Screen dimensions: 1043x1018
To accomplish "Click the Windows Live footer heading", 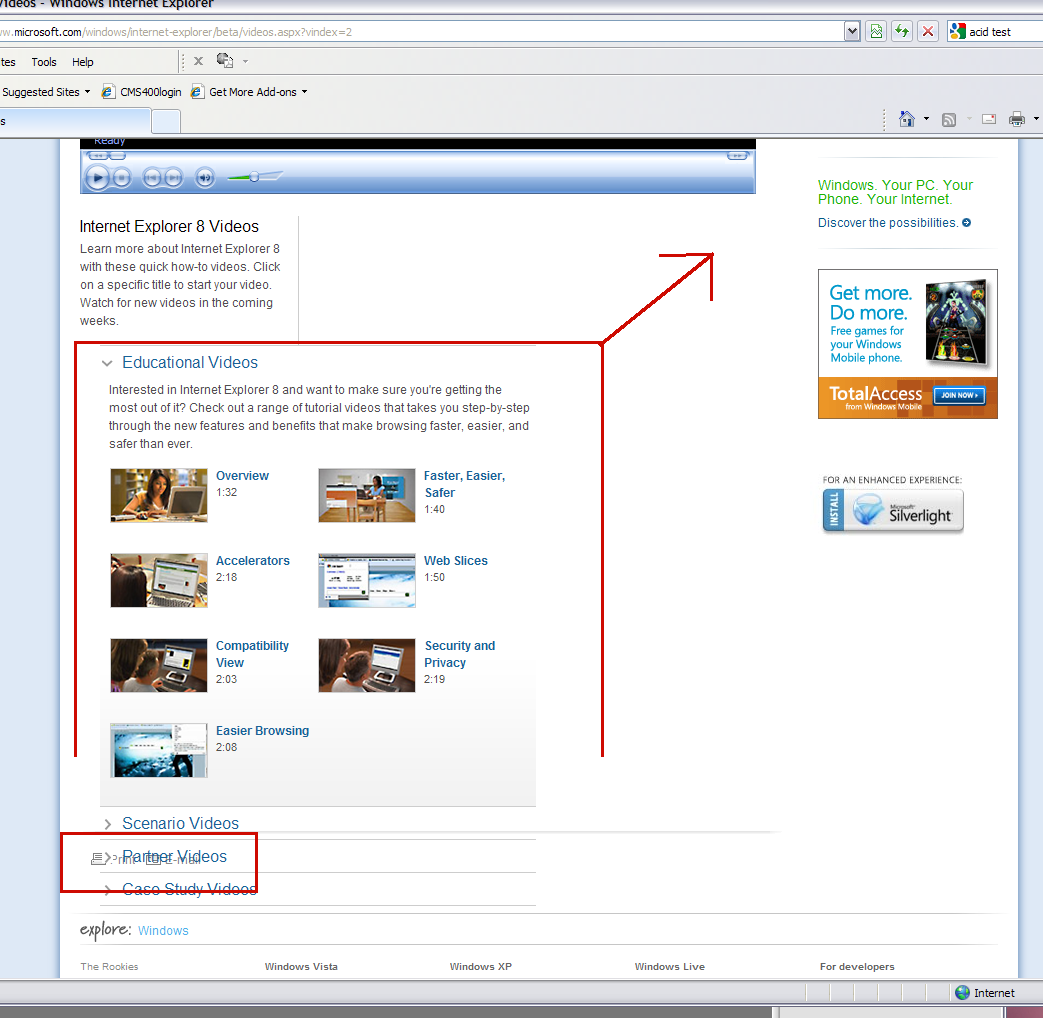I will (669, 967).
